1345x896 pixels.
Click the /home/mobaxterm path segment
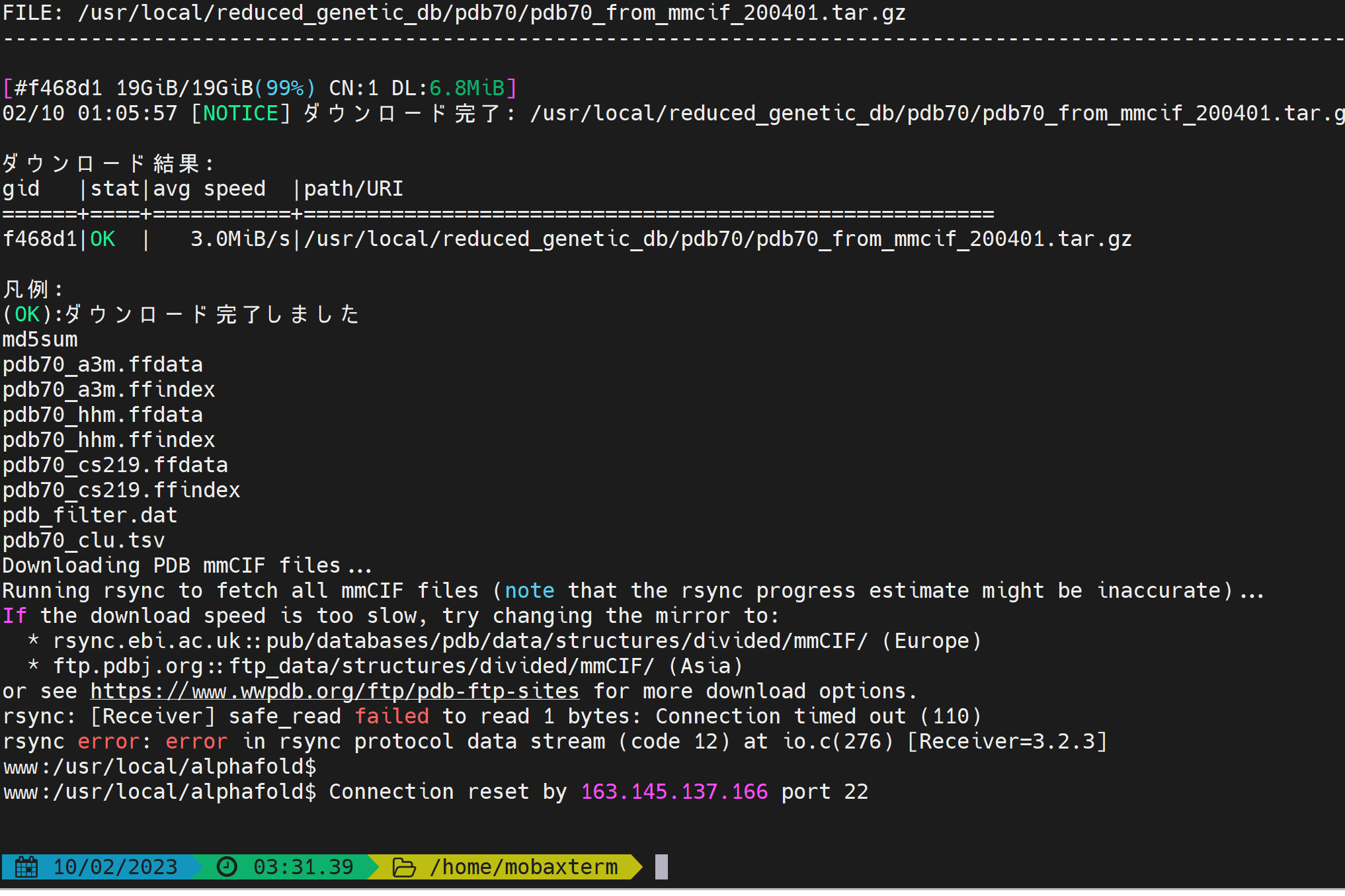[x=524, y=867]
